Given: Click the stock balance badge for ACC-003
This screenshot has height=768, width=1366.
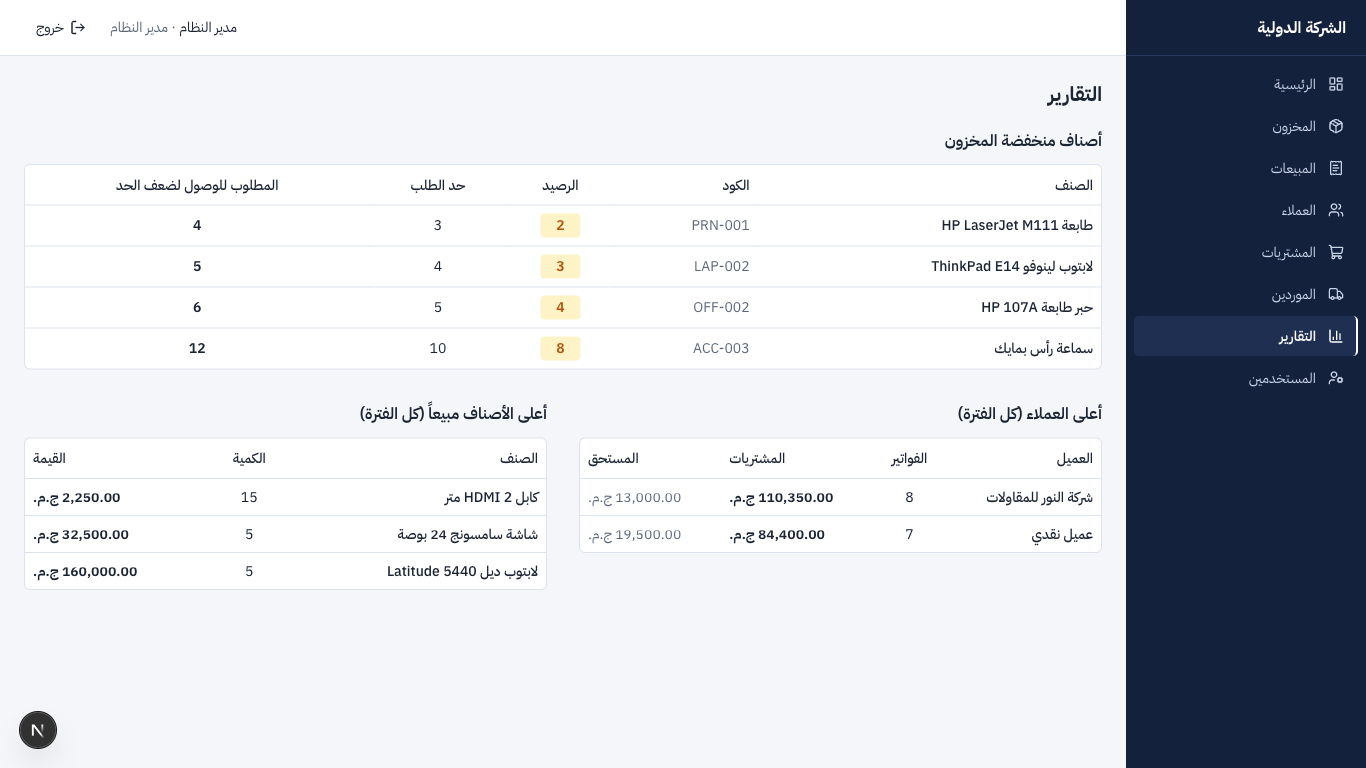Looking at the screenshot, I should tap(560, 348).
